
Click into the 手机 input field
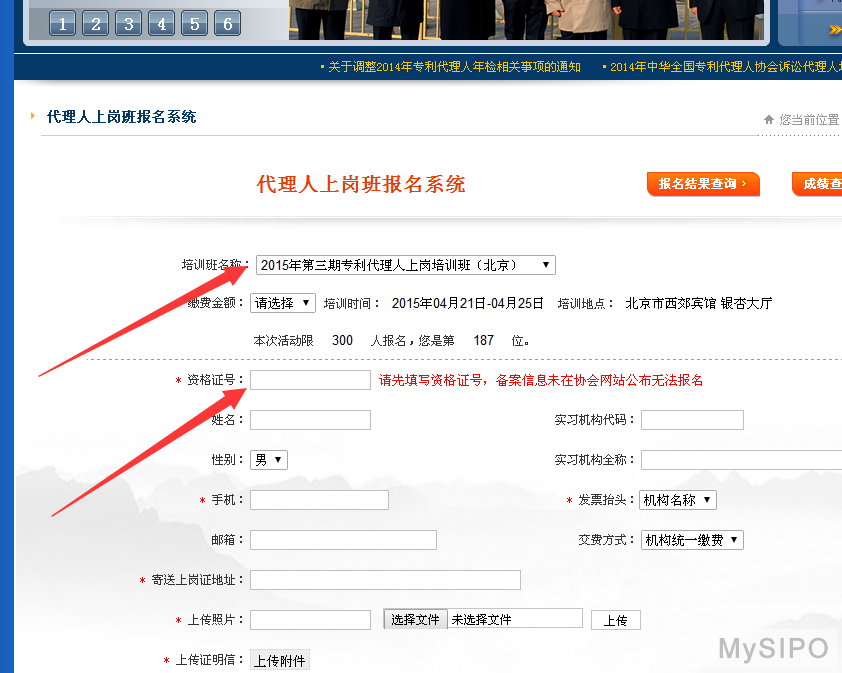coord(319,500)
